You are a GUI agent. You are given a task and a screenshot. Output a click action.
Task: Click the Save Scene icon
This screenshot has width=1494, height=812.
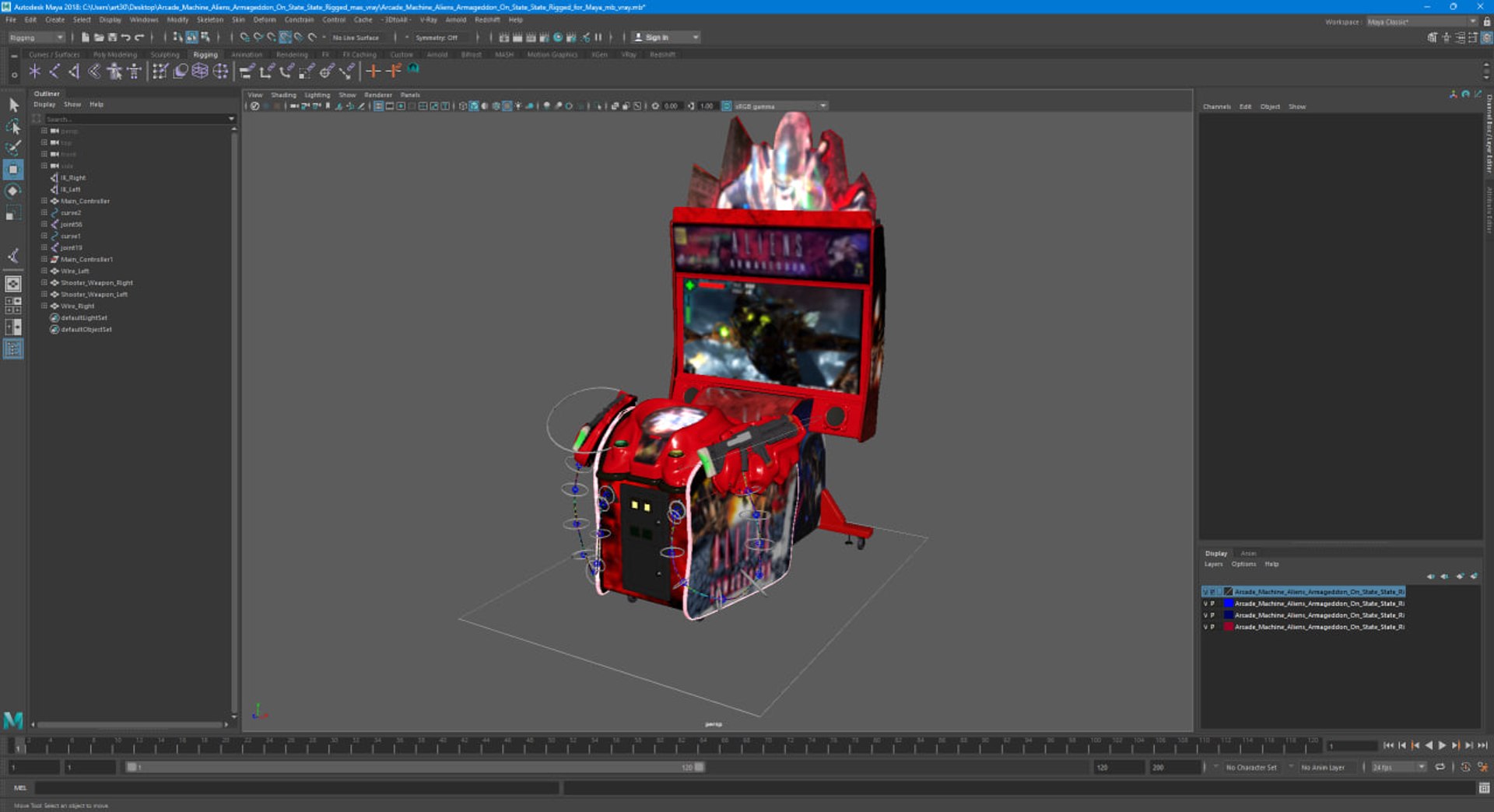[x=112, y=37]
